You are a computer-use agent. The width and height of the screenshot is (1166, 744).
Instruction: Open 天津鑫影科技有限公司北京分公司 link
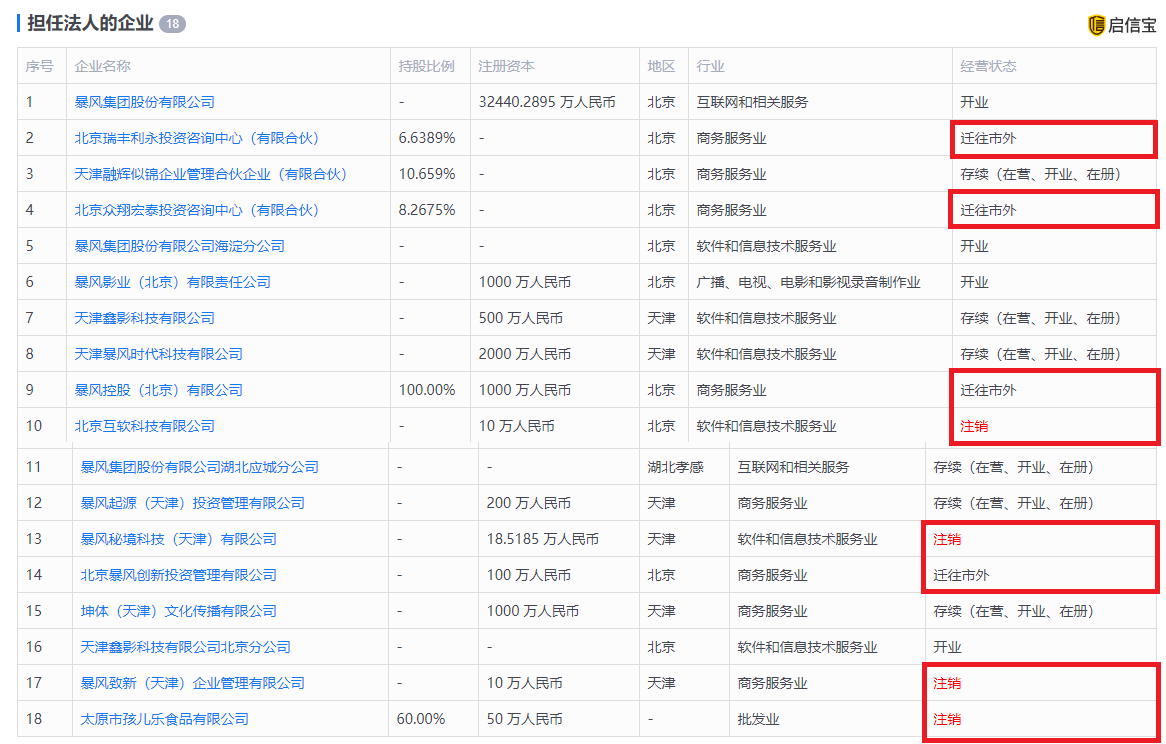[185, 647]
